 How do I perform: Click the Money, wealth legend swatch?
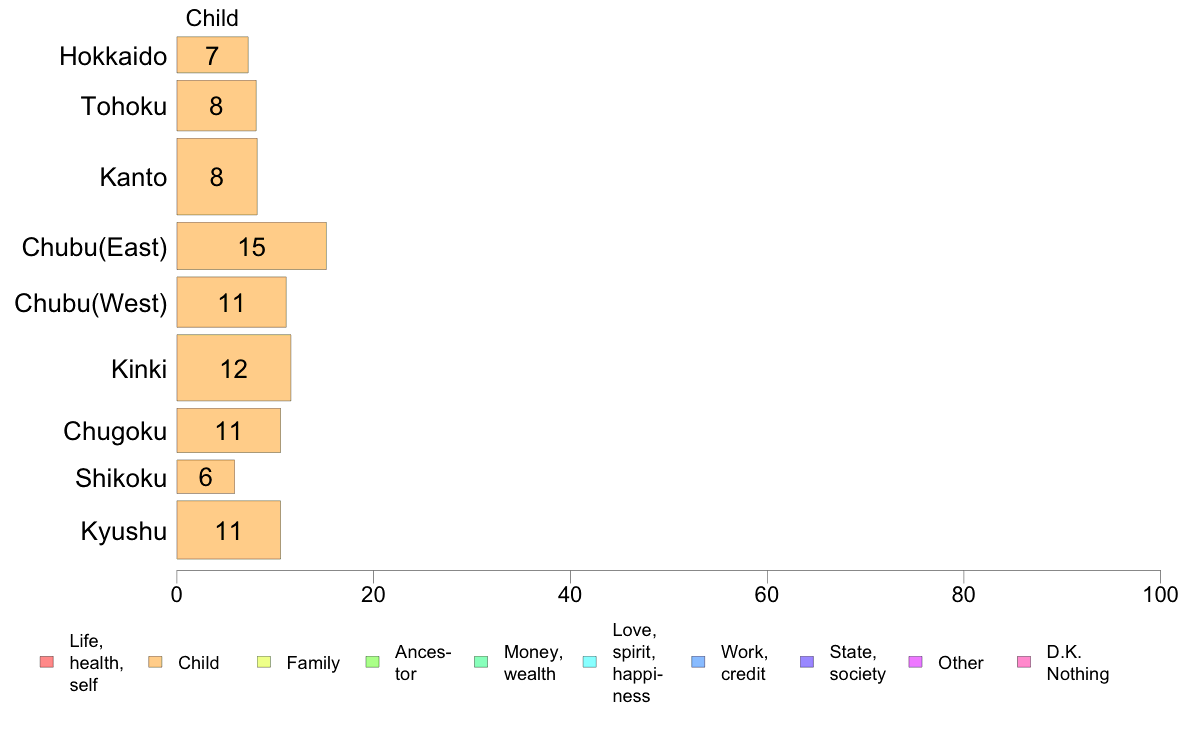[x=481, y=662]
